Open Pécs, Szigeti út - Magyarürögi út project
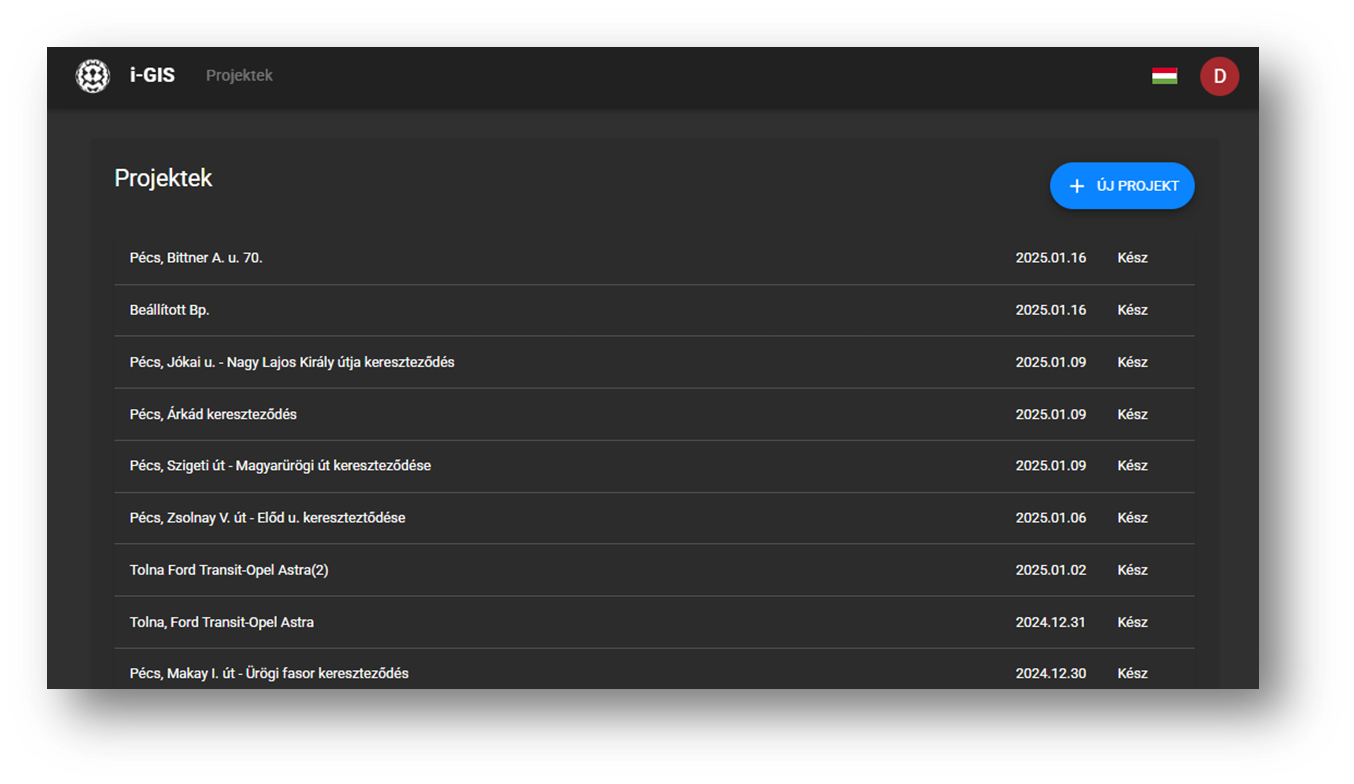Screen dimensions: 1354x784 280,466
